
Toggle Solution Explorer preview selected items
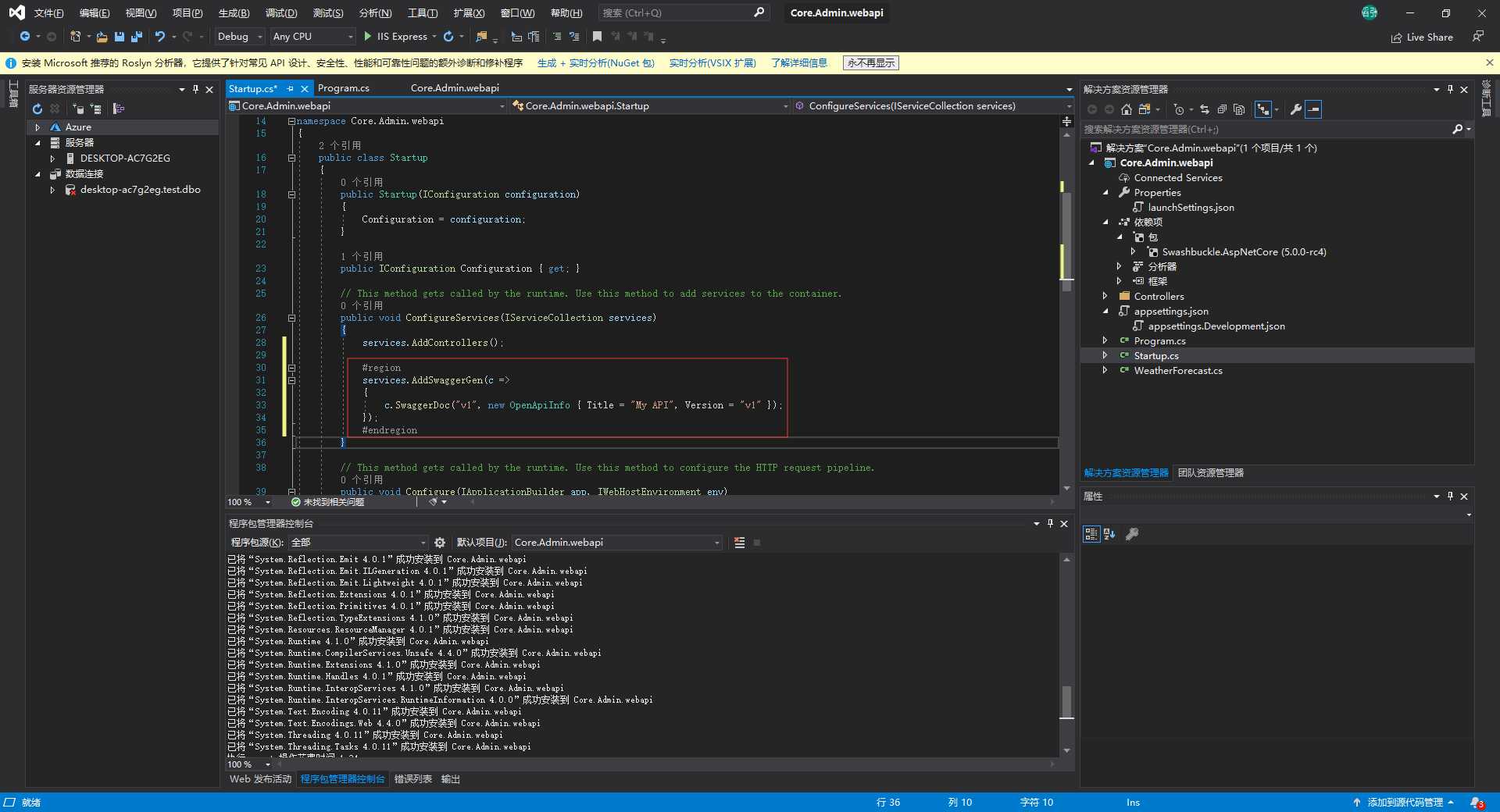click(x=1314, y=110)
